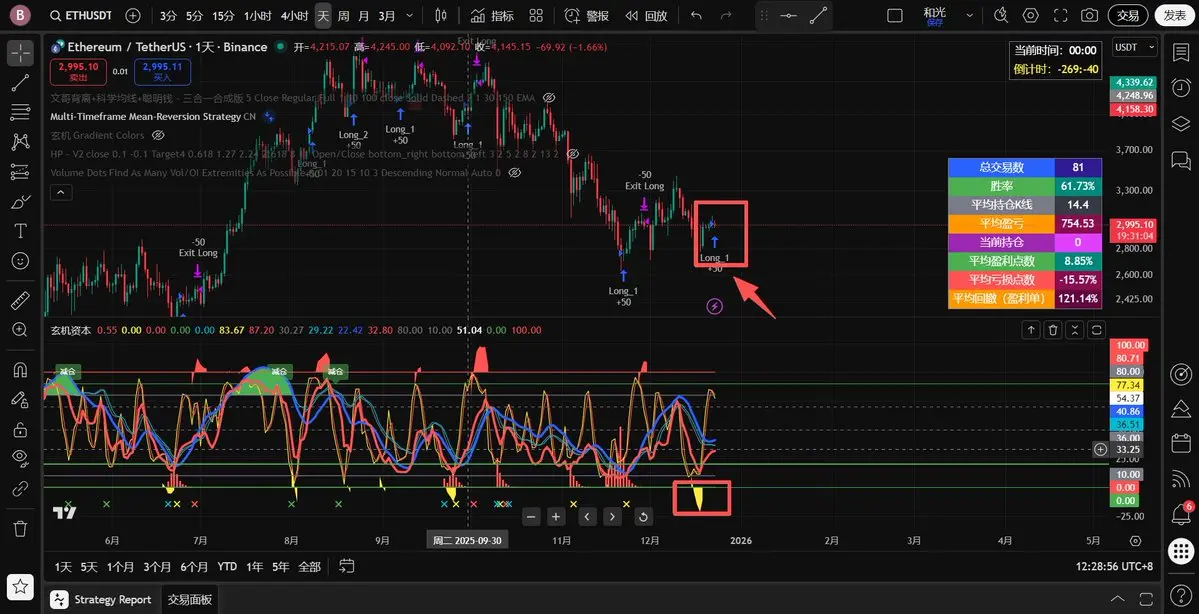Open the chats panel

pyautogui.click(x=1181, y=160)
